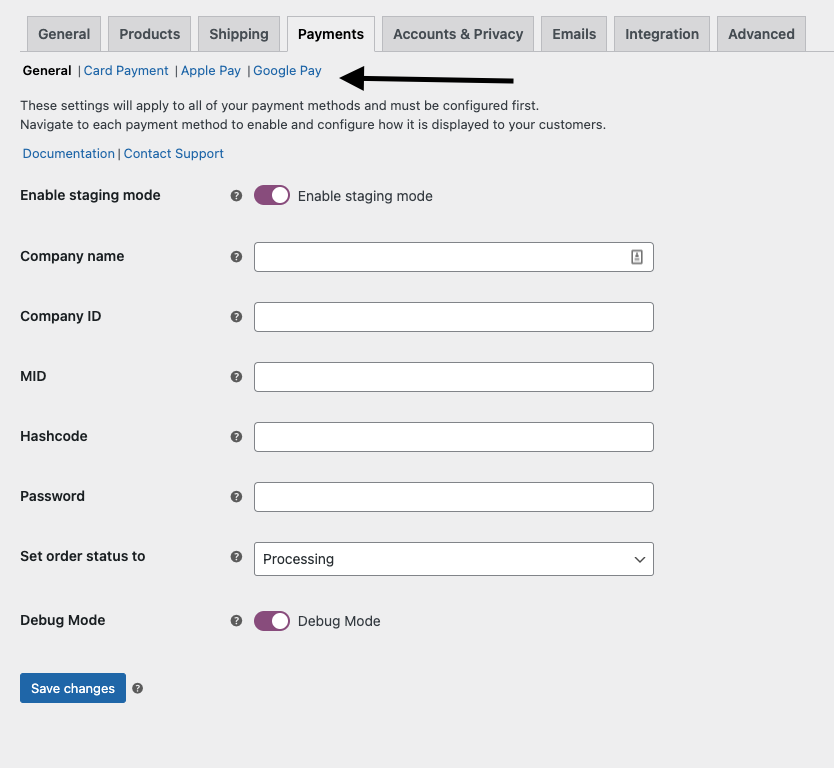Click help icon beside Enable staging mode

[236, 196]
